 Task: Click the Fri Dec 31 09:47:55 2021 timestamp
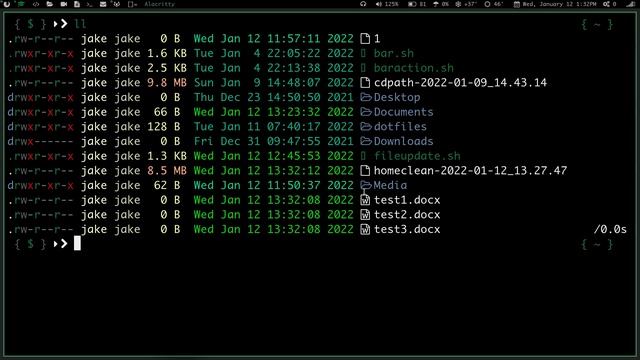[273, 142]
